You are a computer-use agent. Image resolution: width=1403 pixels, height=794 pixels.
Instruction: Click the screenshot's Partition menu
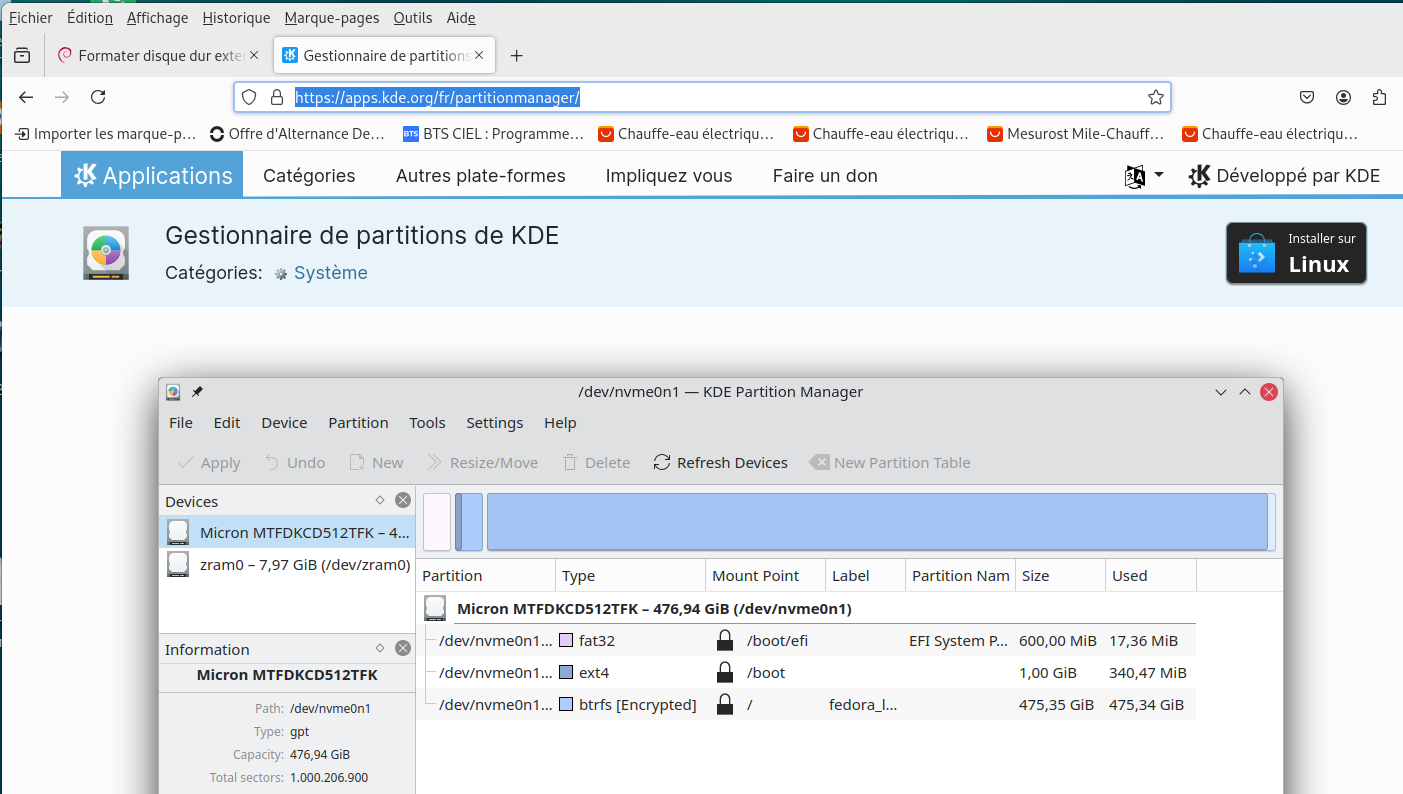pyautogui.click(x=358, y=423)
